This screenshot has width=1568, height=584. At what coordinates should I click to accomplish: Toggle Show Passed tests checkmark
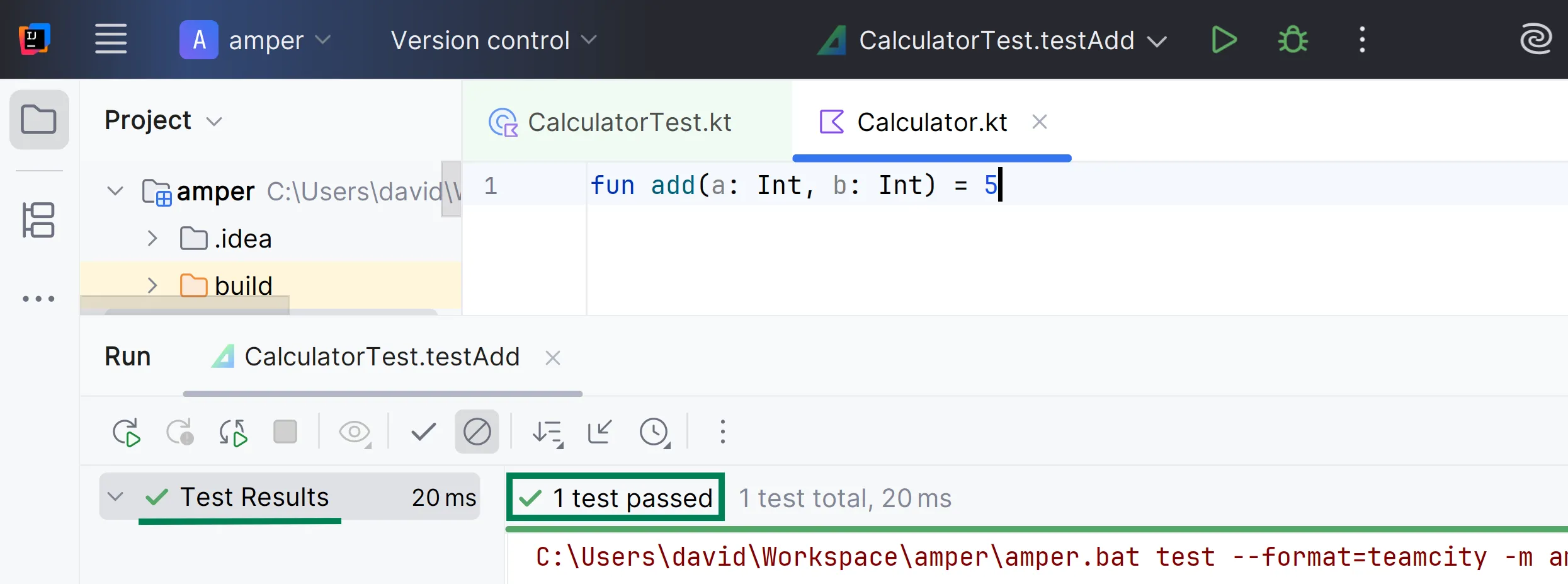[x=423, y=432]
